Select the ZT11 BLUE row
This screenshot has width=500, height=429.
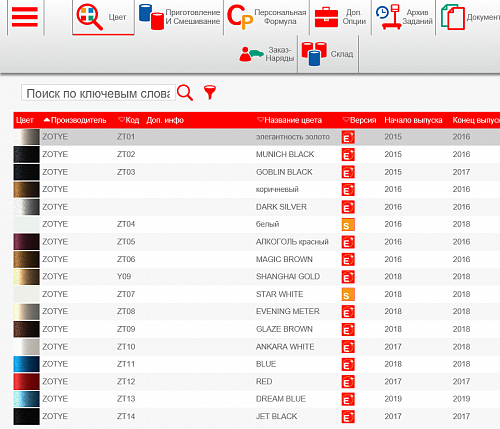(257, 364)
